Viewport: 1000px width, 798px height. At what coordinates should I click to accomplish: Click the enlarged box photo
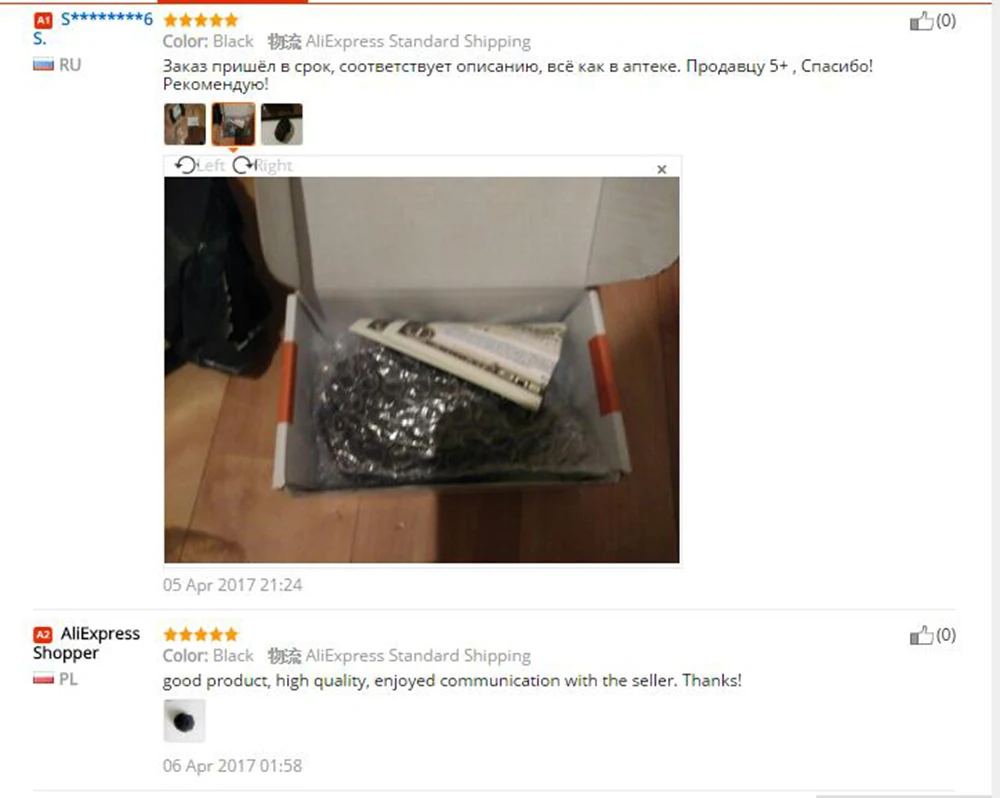(x=422, y=370)
